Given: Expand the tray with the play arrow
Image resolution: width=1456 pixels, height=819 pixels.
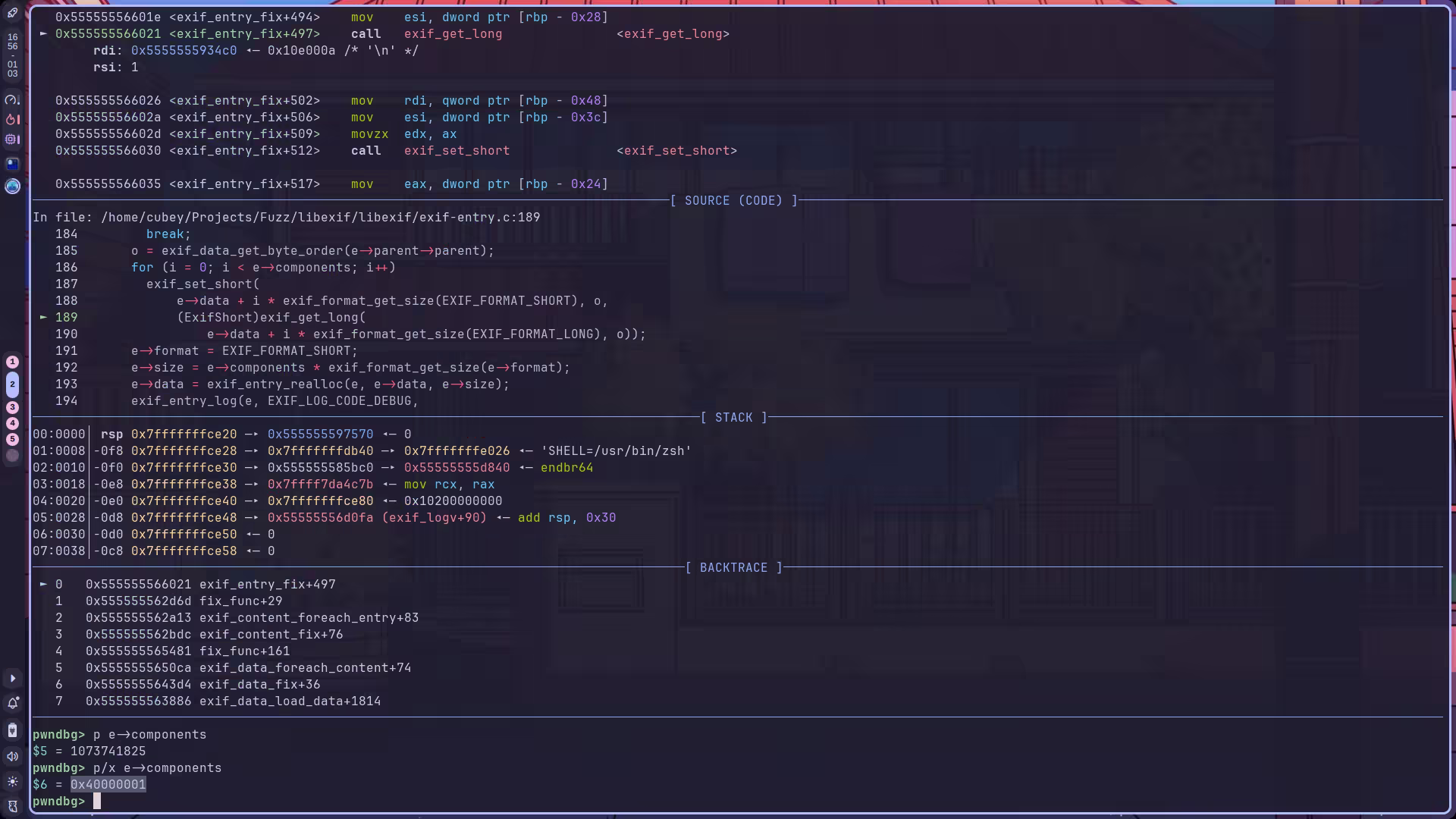Looking at the screenshot, I should tap(12, 678).
